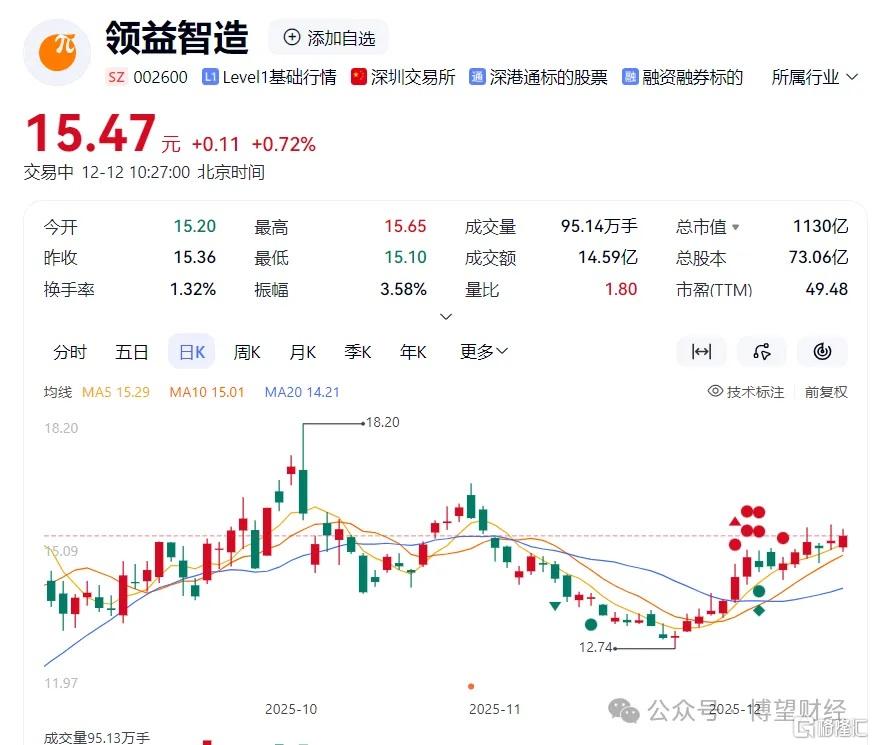Click the 前复权 adjustment button
Screen dimensions: 874x745
[x=826, y=392]
